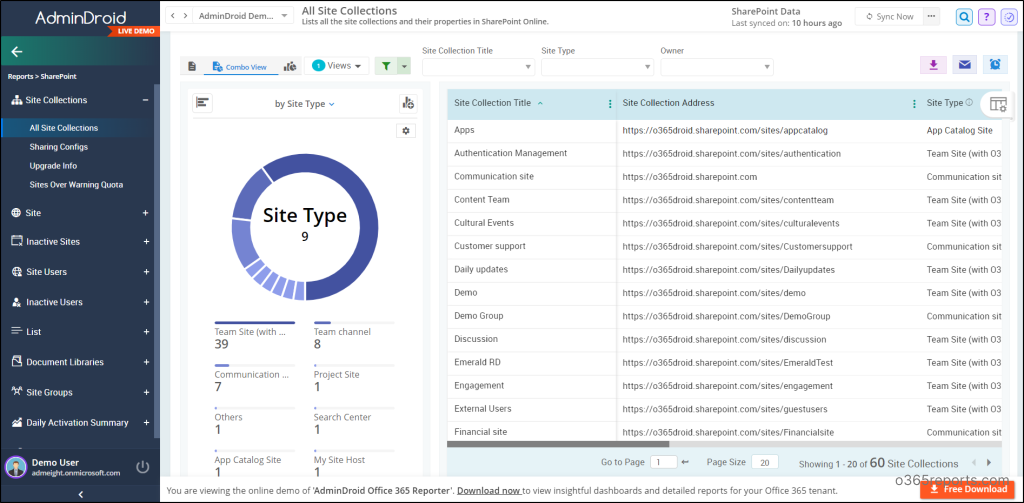Expand Daily Activation Summary menu

tap(146, 423)
